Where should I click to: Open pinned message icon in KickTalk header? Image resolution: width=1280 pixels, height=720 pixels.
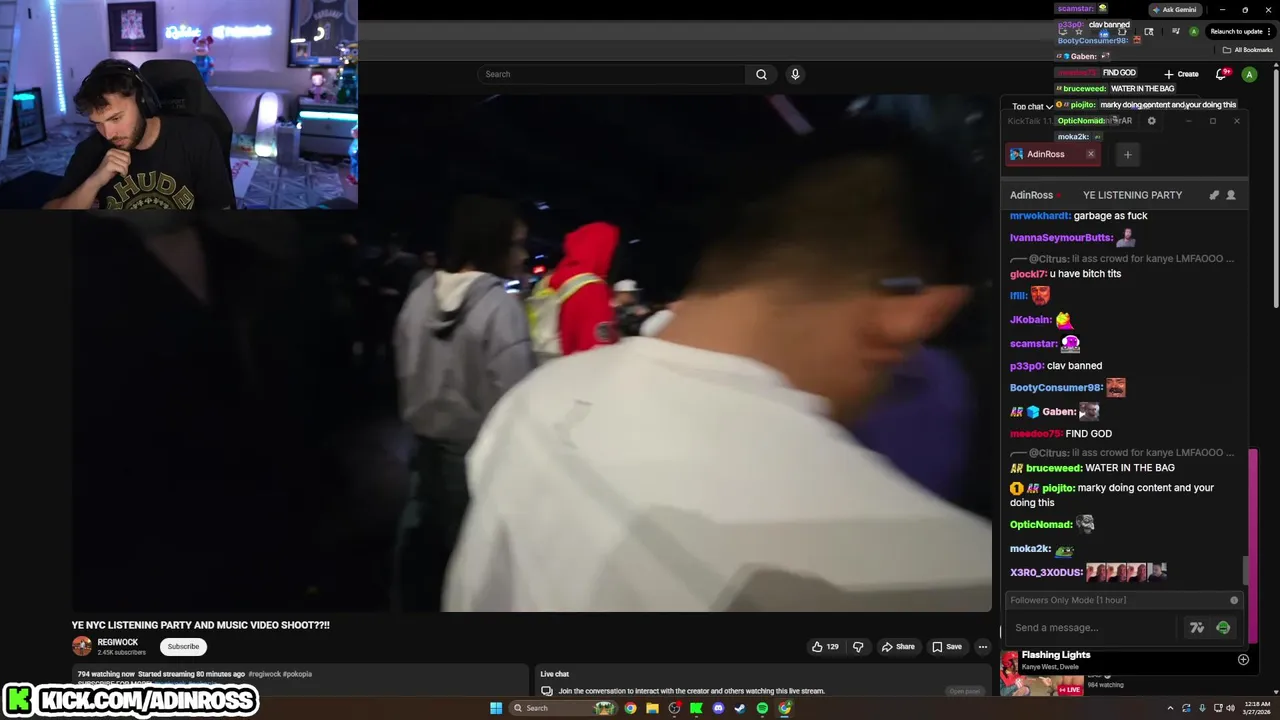click(x=1214, y=195)
